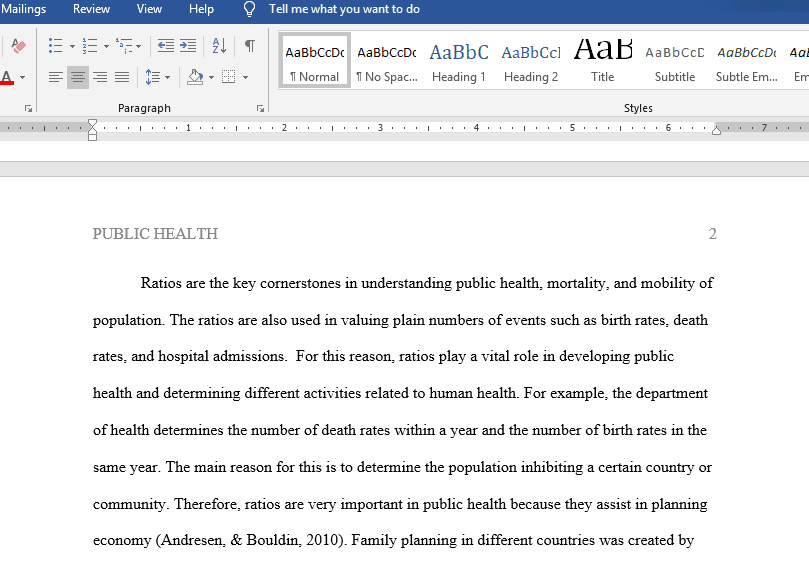Apply borders to the paragraph
The width and height of the screenshot is (809, 570).
(x=229, y=77)
